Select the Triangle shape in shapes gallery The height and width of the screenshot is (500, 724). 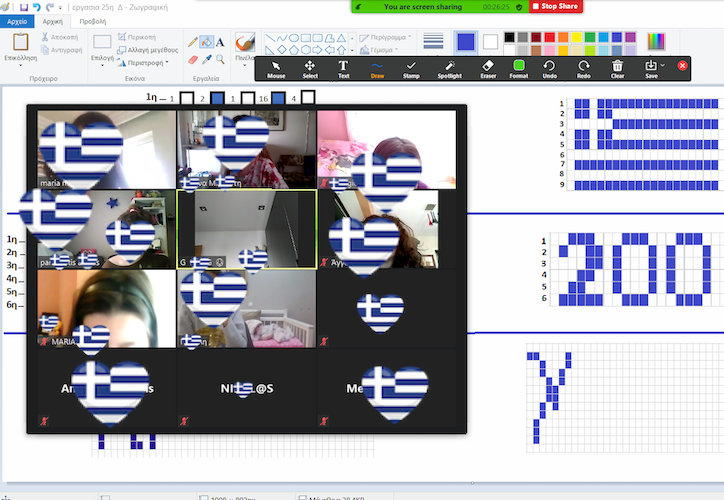[341, 38]
